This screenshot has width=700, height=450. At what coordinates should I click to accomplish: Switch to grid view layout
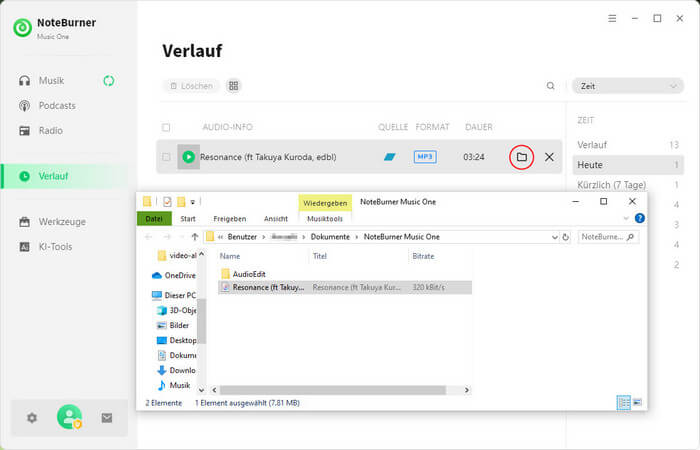pyautogui.click(x=233, y=86)
